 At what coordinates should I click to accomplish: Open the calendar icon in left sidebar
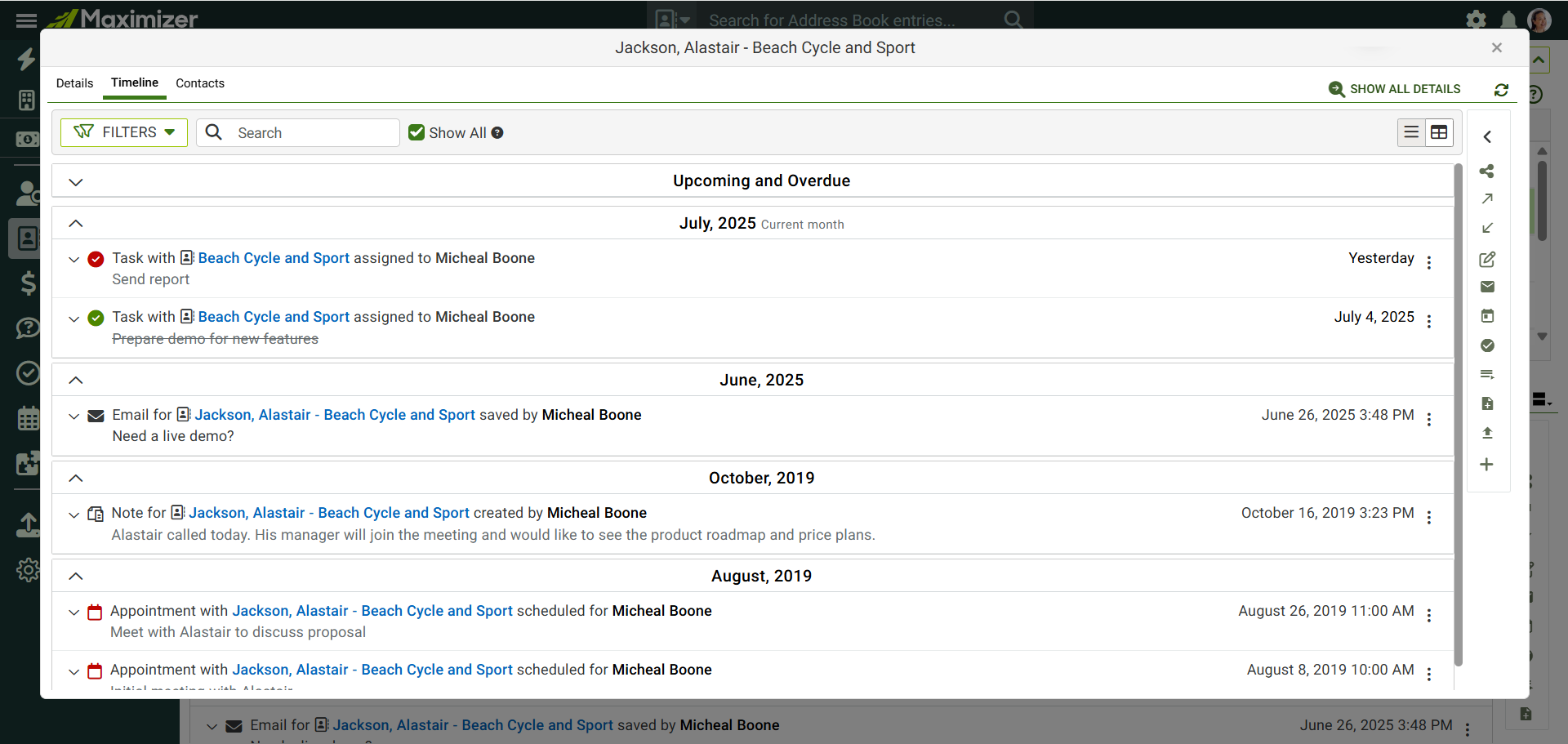[28, 418]
